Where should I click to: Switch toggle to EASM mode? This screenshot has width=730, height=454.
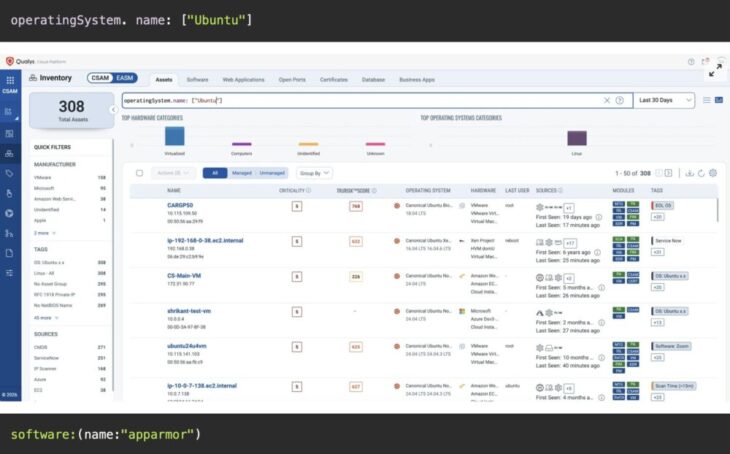pyautogui.click(x=125, y=78)
